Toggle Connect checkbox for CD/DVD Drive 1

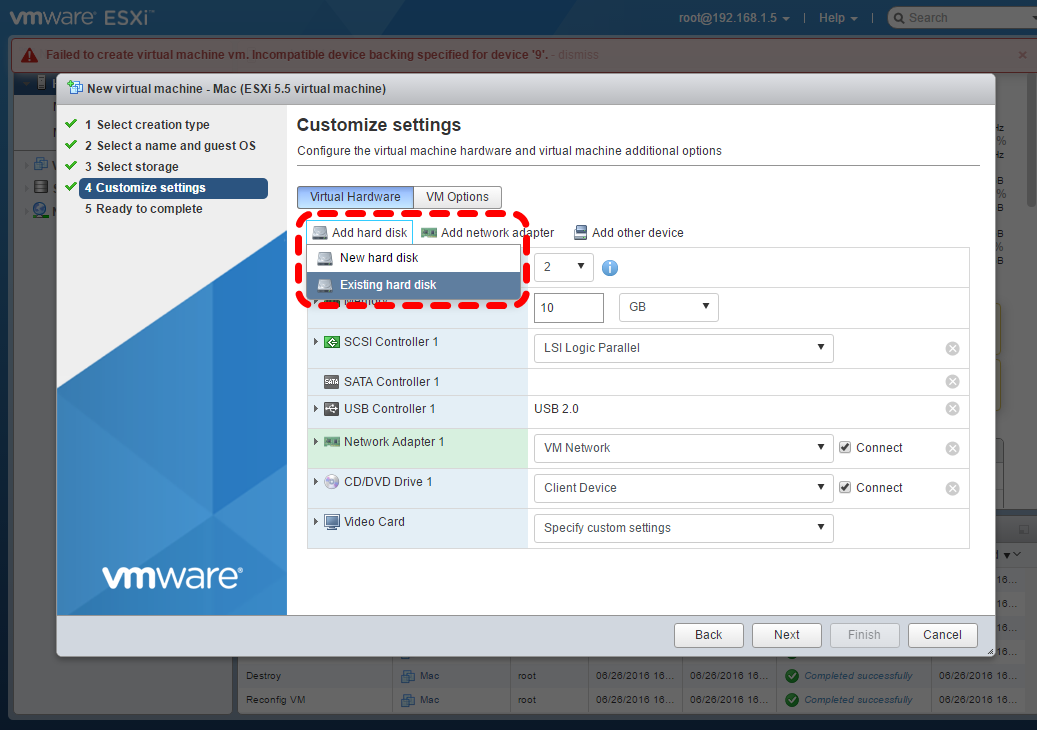point(845,487)
